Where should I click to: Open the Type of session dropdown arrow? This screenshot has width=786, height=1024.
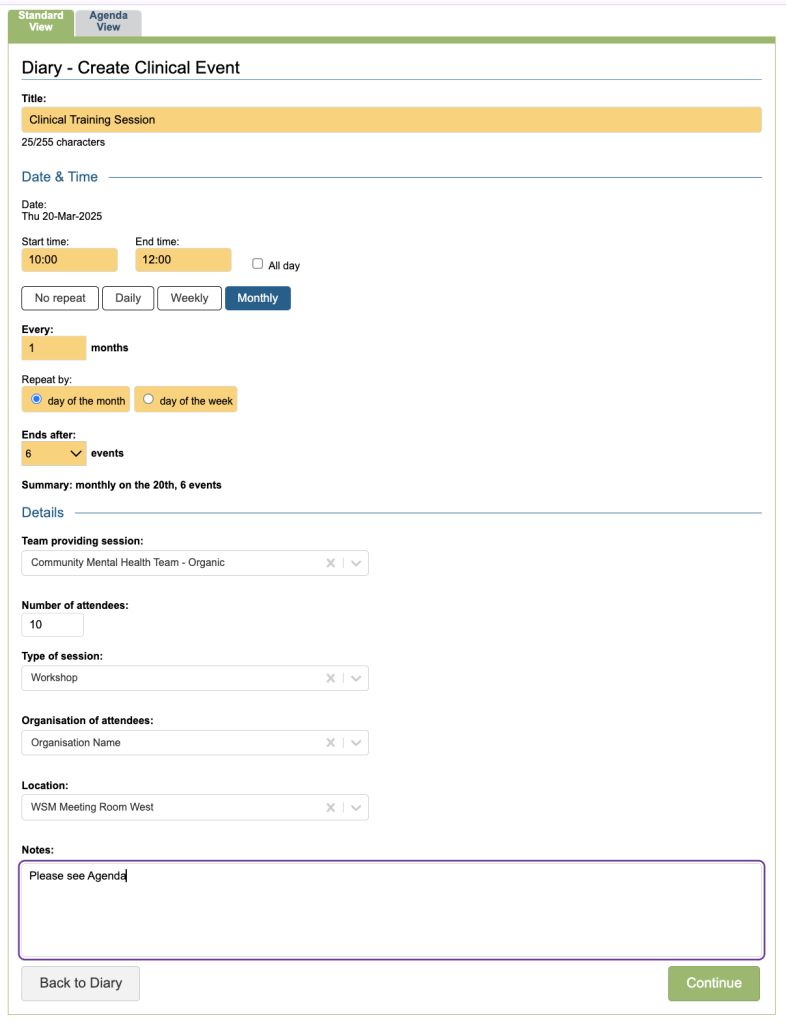(357, 678)
